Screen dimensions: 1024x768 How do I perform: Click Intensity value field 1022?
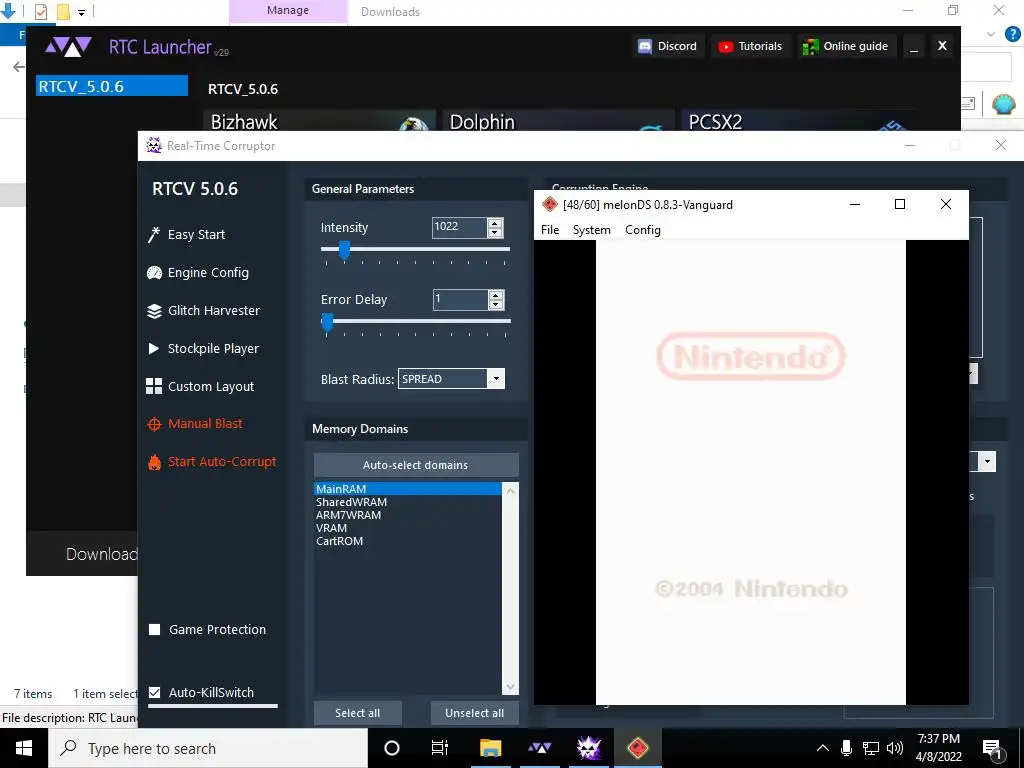[x=459, y=227]
